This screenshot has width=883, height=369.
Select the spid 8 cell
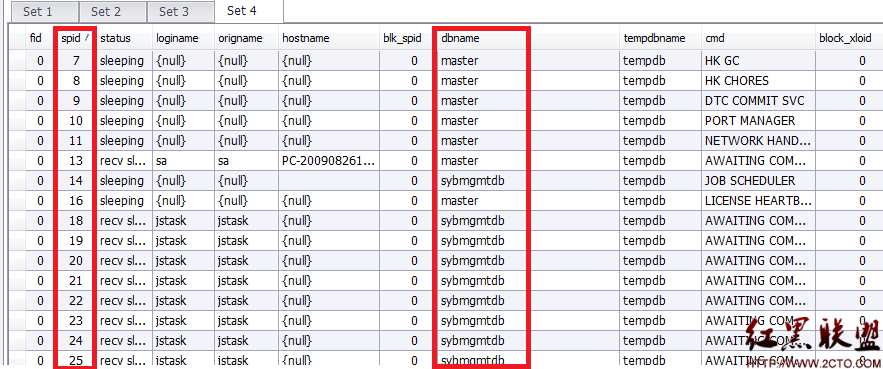click(x=76, y=81)
